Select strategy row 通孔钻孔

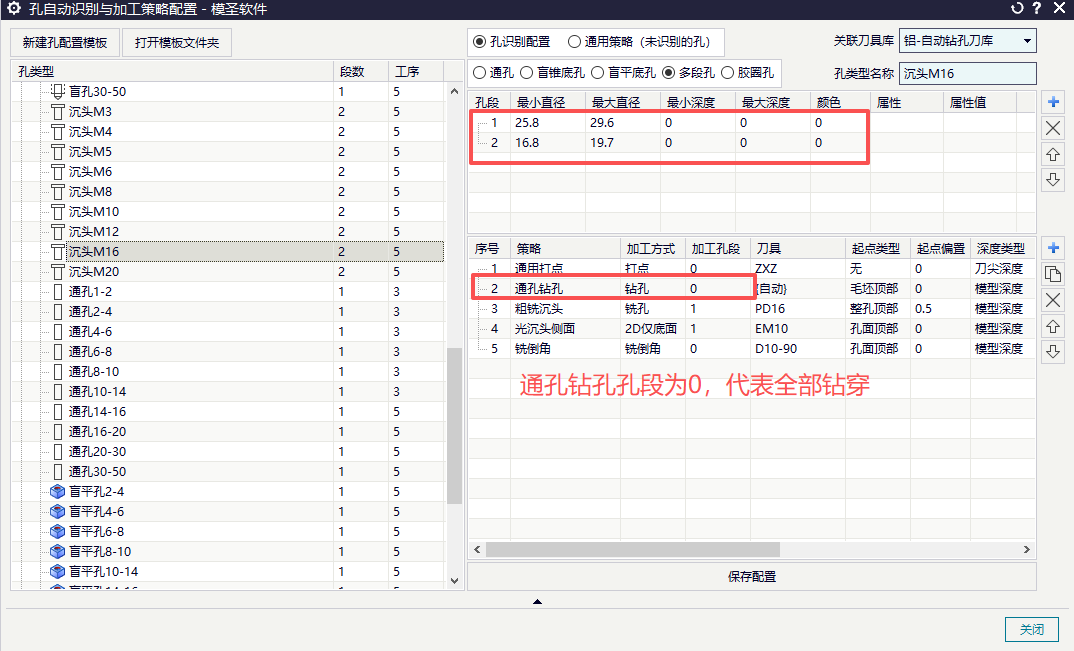coord(751,288)
